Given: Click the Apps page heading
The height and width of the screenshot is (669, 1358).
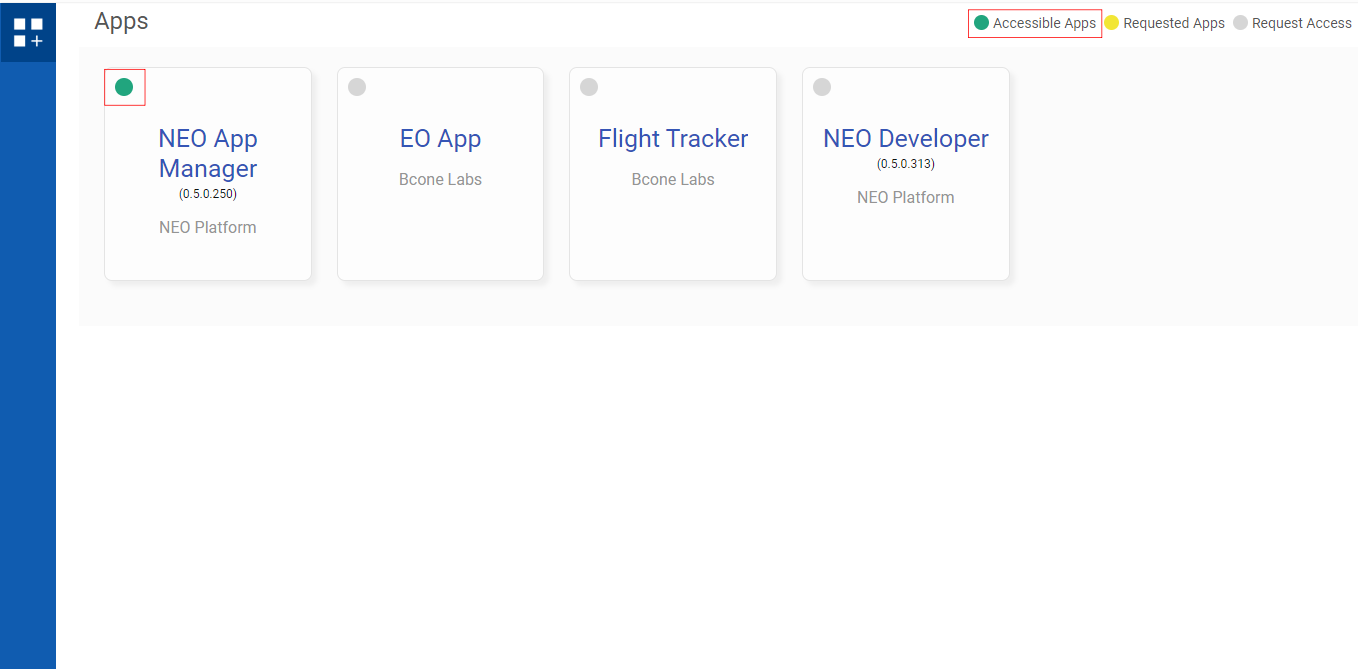Looking at the screenshot, I should coord(121,21).
